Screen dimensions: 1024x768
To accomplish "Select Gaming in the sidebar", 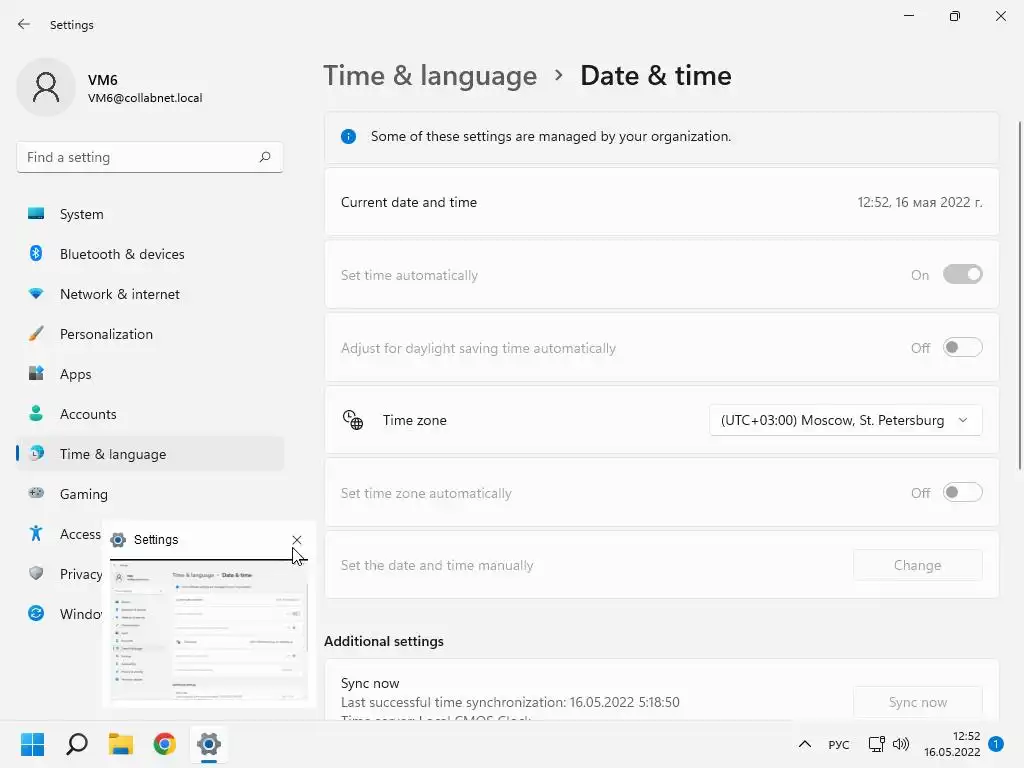I will point(150,494).
